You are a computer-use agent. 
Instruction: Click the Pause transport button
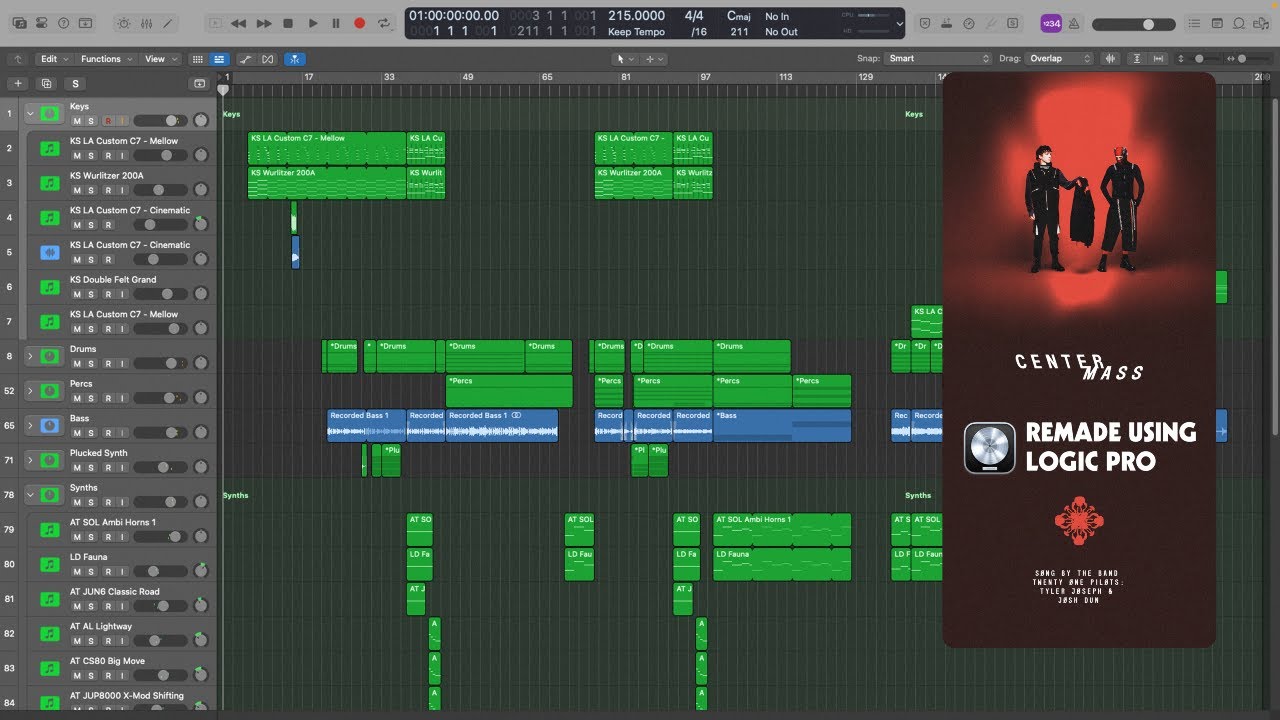point(336,23)
